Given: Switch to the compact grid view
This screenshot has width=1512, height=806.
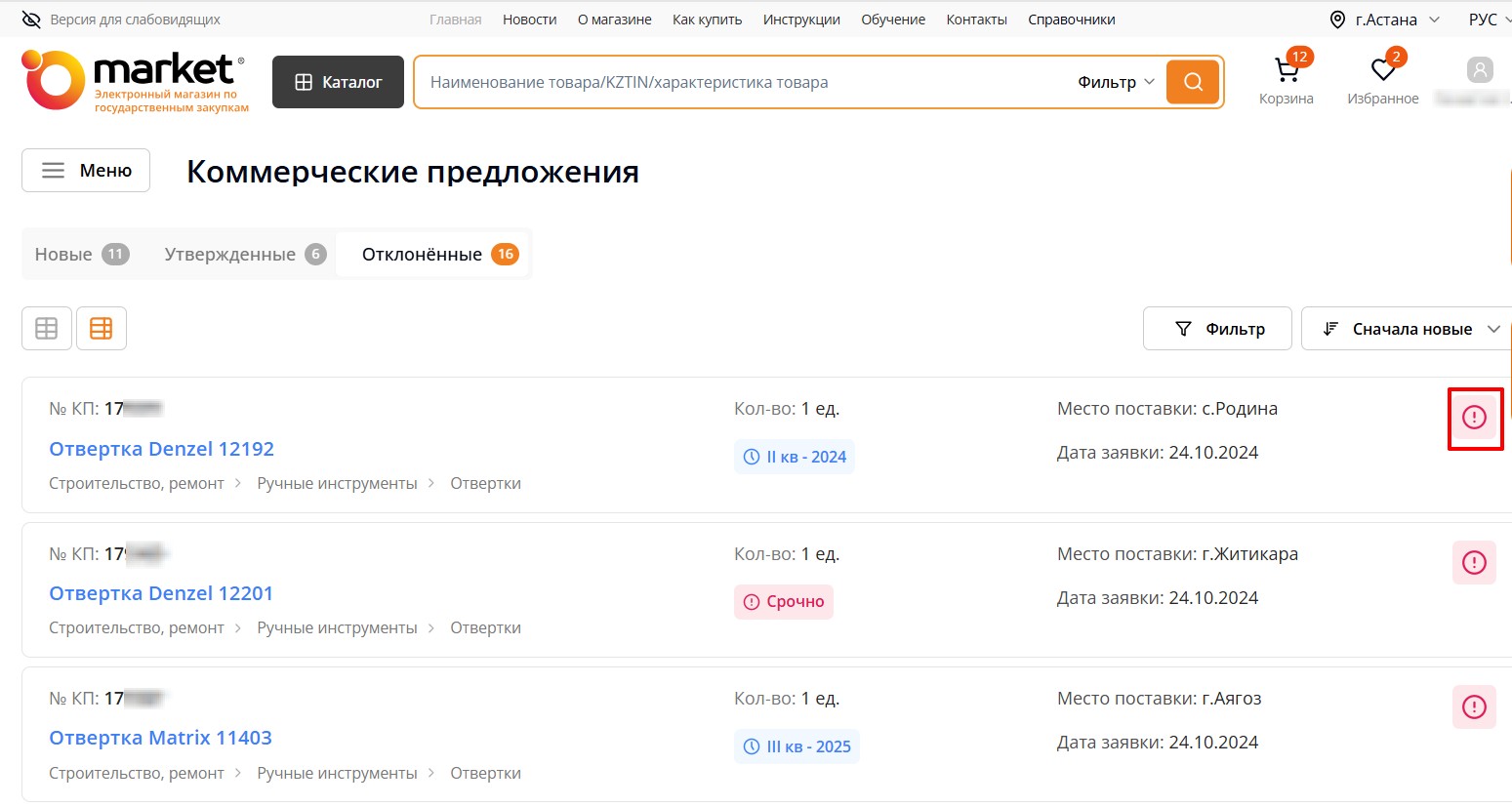Looking at the screenshot, I should pos(47,329).
